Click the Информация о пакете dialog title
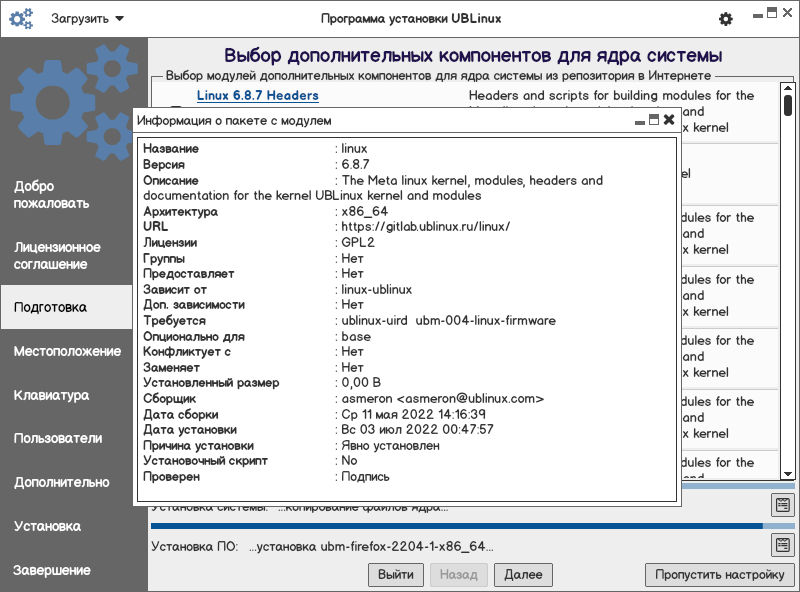The width and height of the screenshot is (800, 592). 234,121
